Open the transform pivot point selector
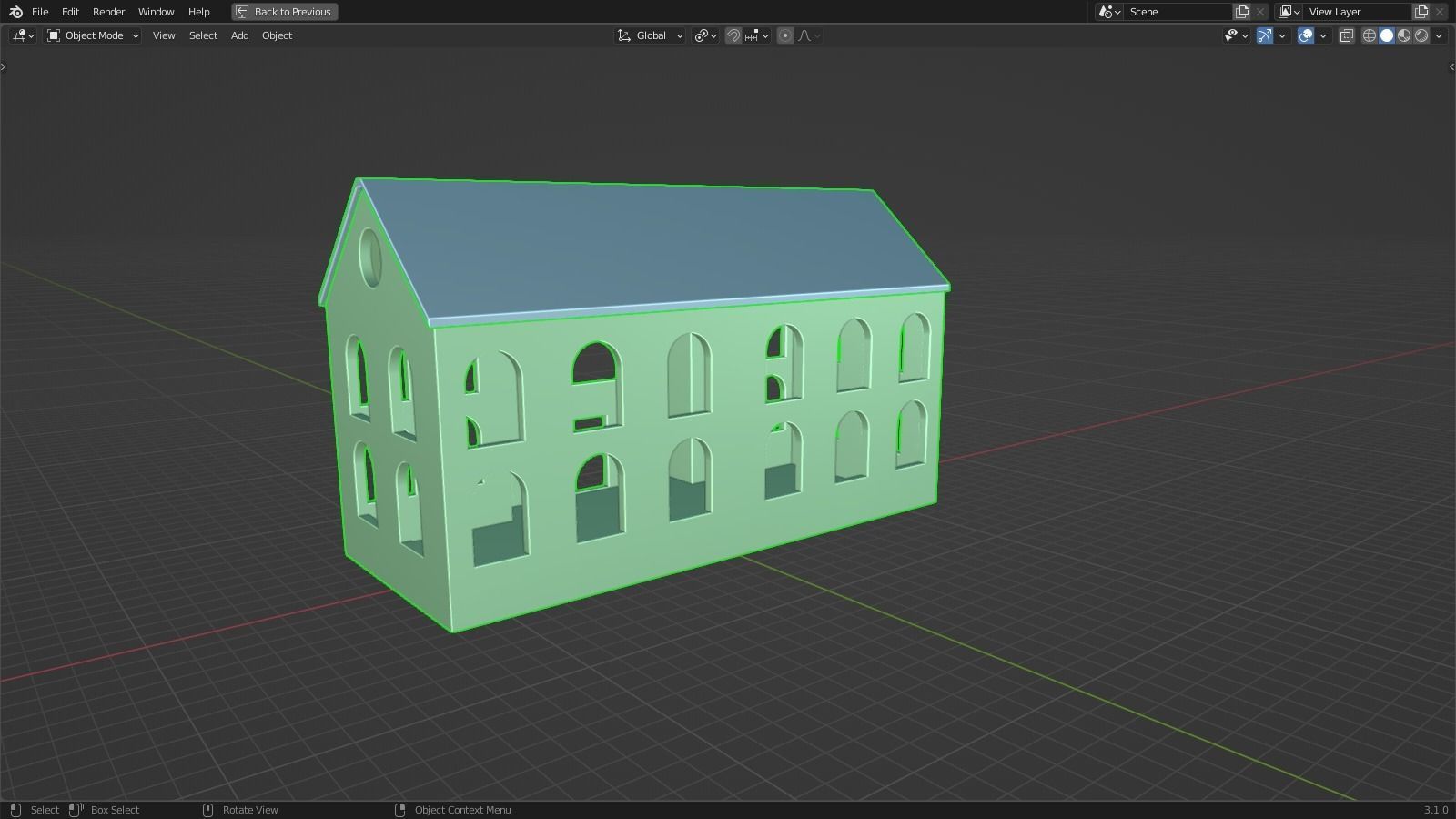 [x=705, y=35]
